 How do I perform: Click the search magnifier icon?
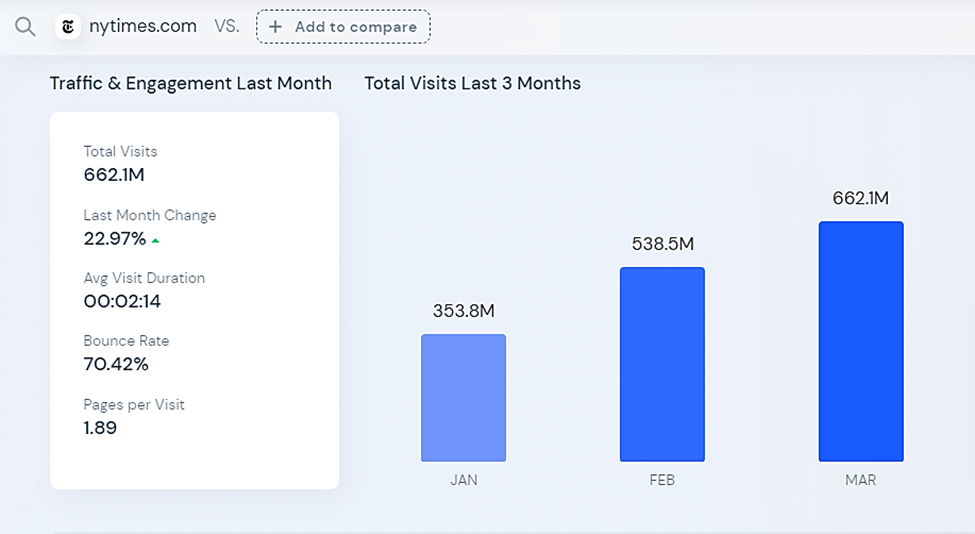pyautogui.click(x=25, y=27)
